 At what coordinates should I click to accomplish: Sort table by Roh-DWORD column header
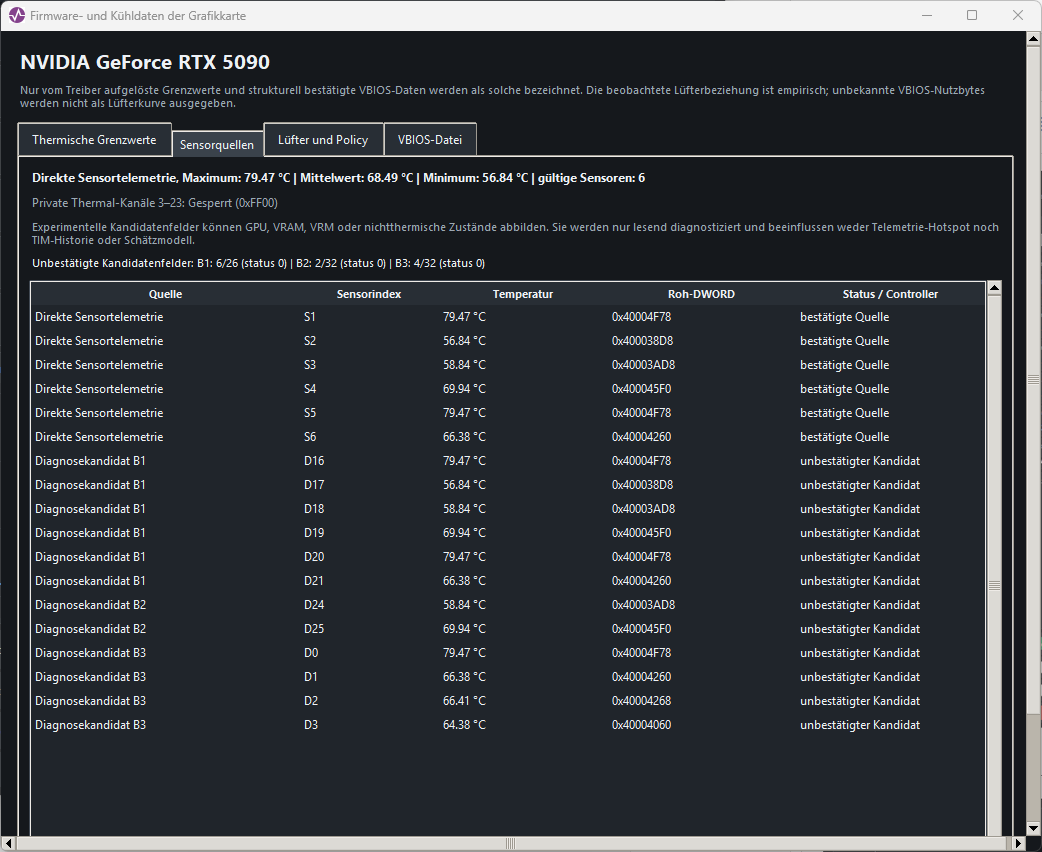coord(701,294)
